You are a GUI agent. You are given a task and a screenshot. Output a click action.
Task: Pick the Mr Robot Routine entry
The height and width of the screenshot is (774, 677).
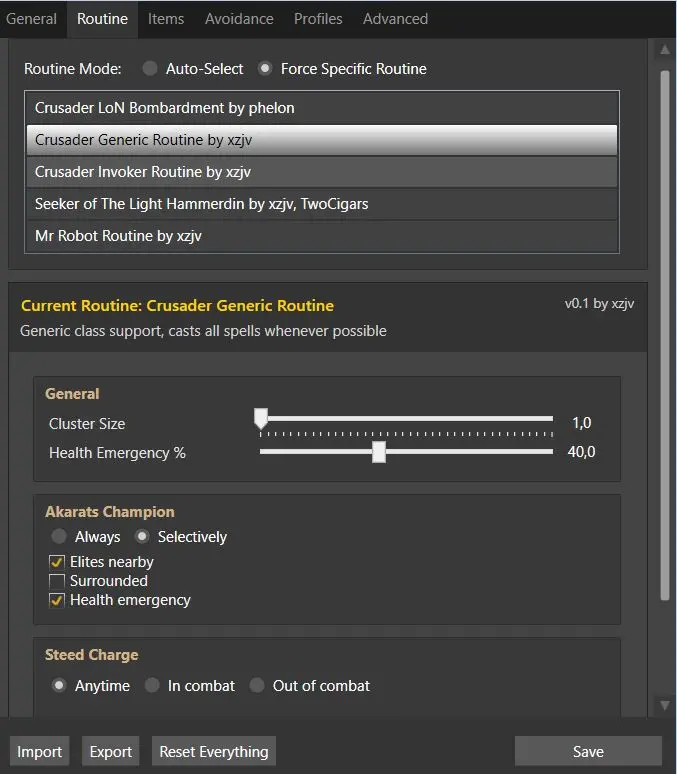pos(321,236)
